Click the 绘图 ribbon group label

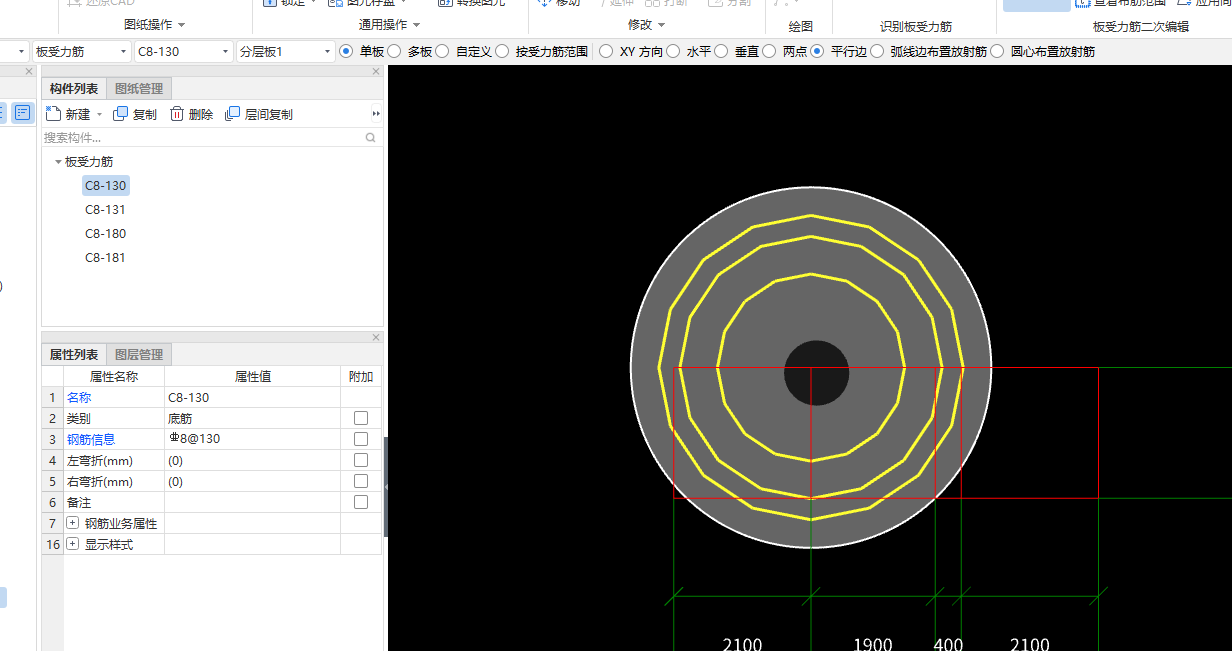point(800,26)
